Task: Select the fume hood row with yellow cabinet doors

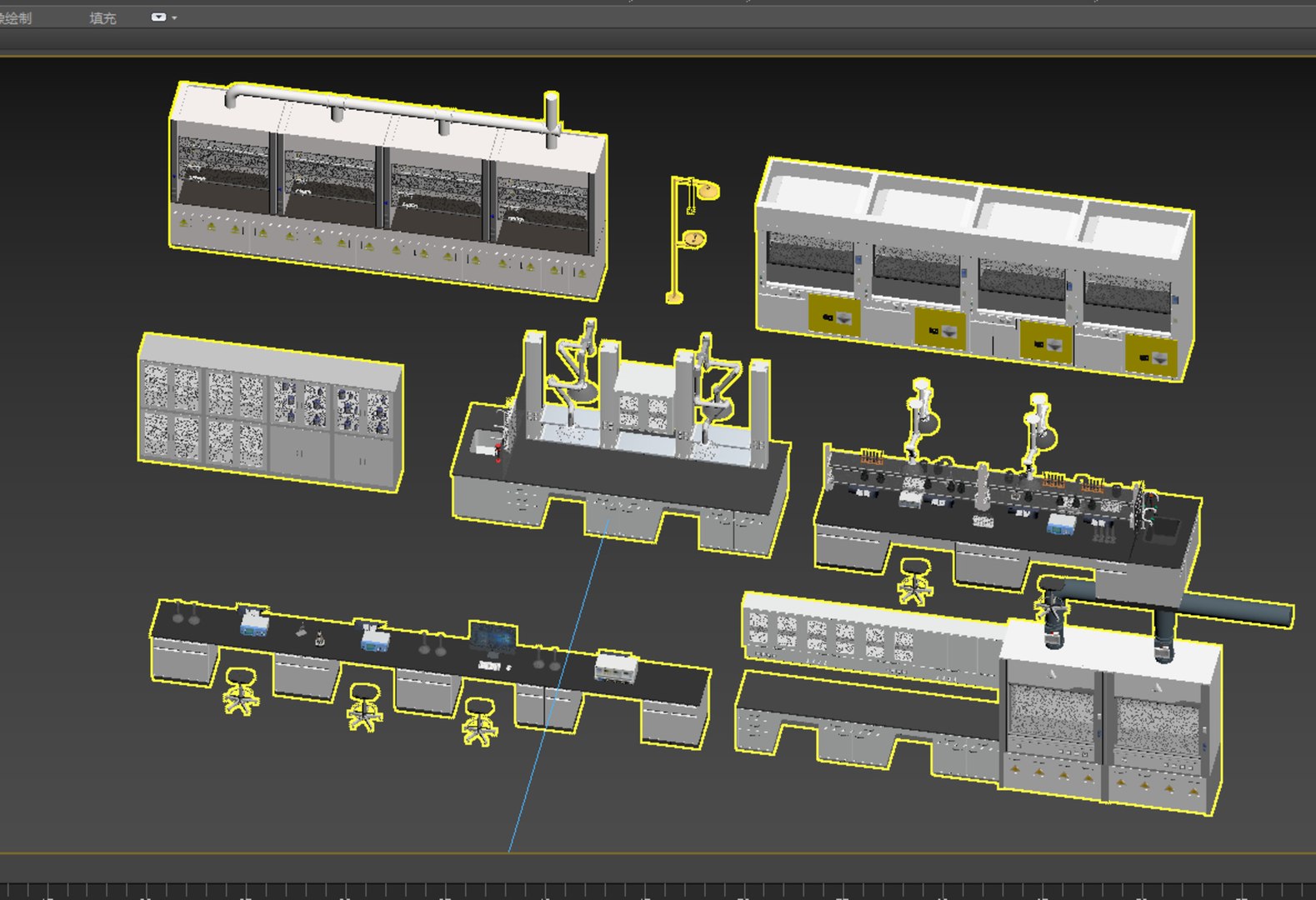Action: [x=974, y=269]
